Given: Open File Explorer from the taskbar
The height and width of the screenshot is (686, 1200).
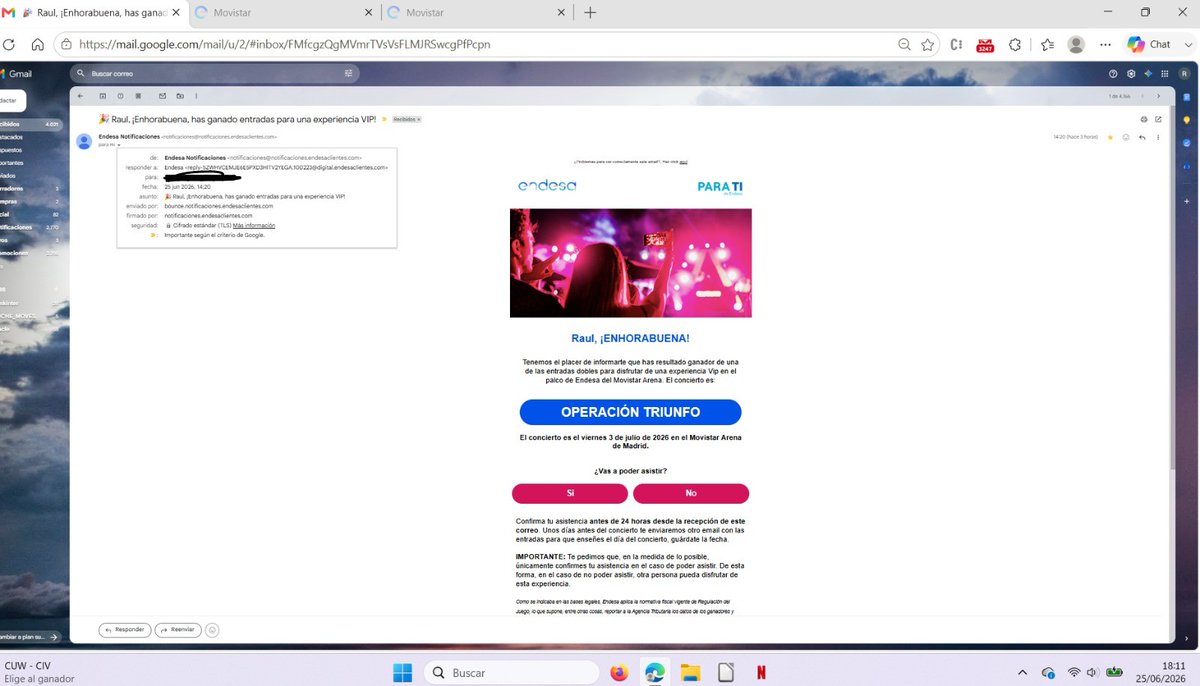Looking at the screenshot, I should click(690, 672).
